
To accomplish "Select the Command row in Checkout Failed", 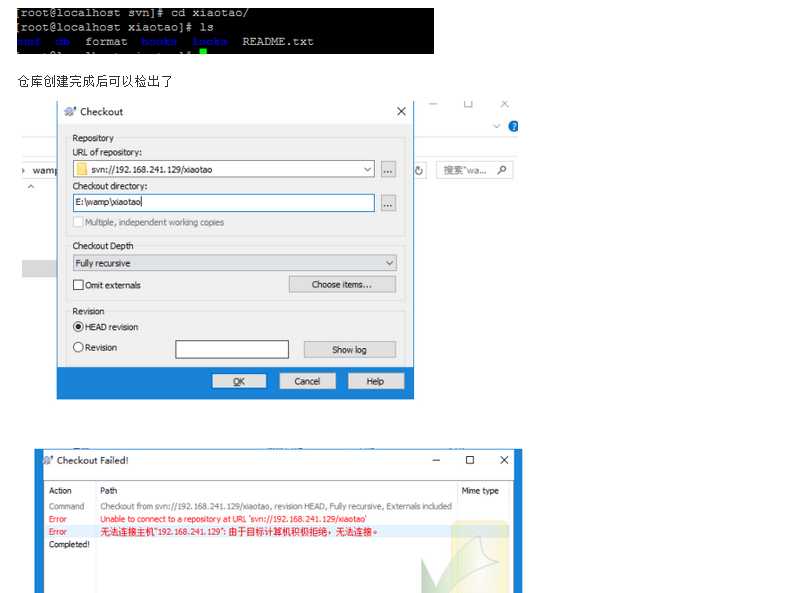I will (x=276, y=506).
